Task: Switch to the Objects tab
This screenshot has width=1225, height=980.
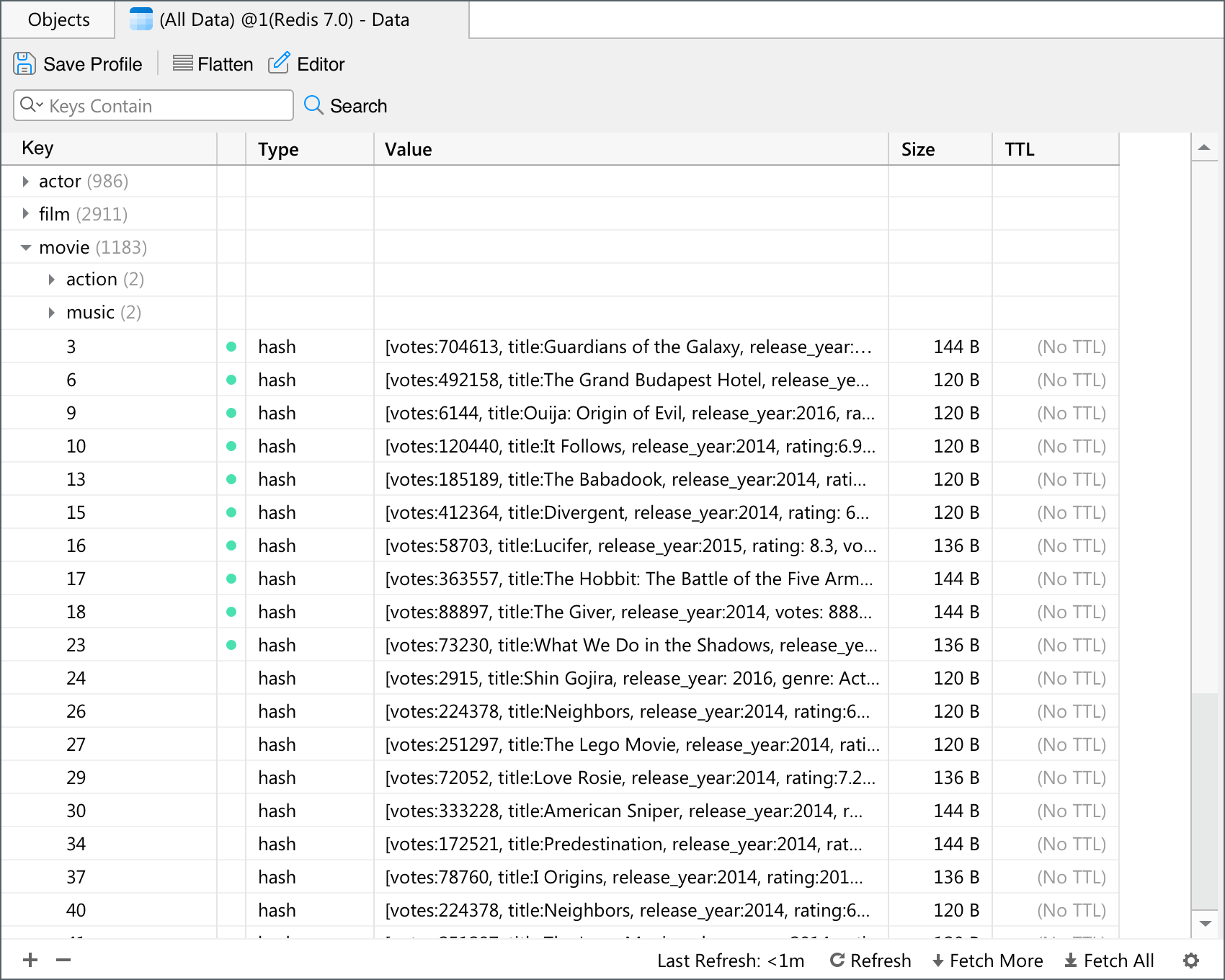Action: [58, 19]
